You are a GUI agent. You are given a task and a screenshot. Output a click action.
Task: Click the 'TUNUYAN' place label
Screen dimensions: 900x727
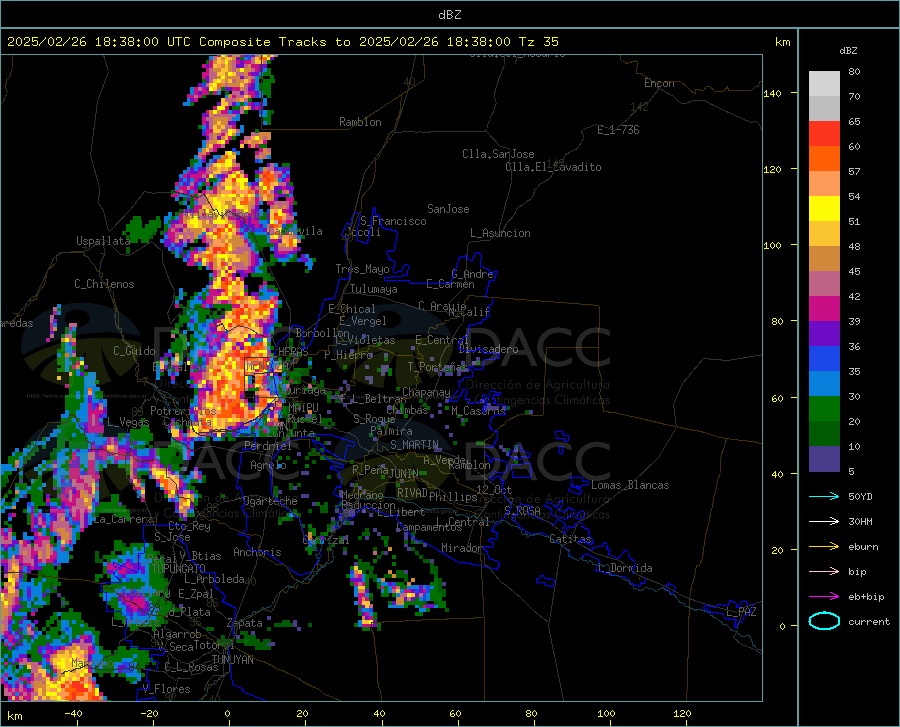232,660
